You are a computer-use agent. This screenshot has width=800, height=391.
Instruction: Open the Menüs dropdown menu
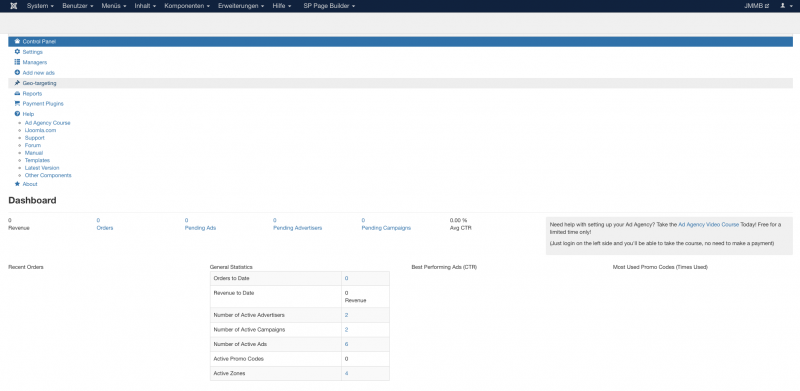[x=114, y=6]
